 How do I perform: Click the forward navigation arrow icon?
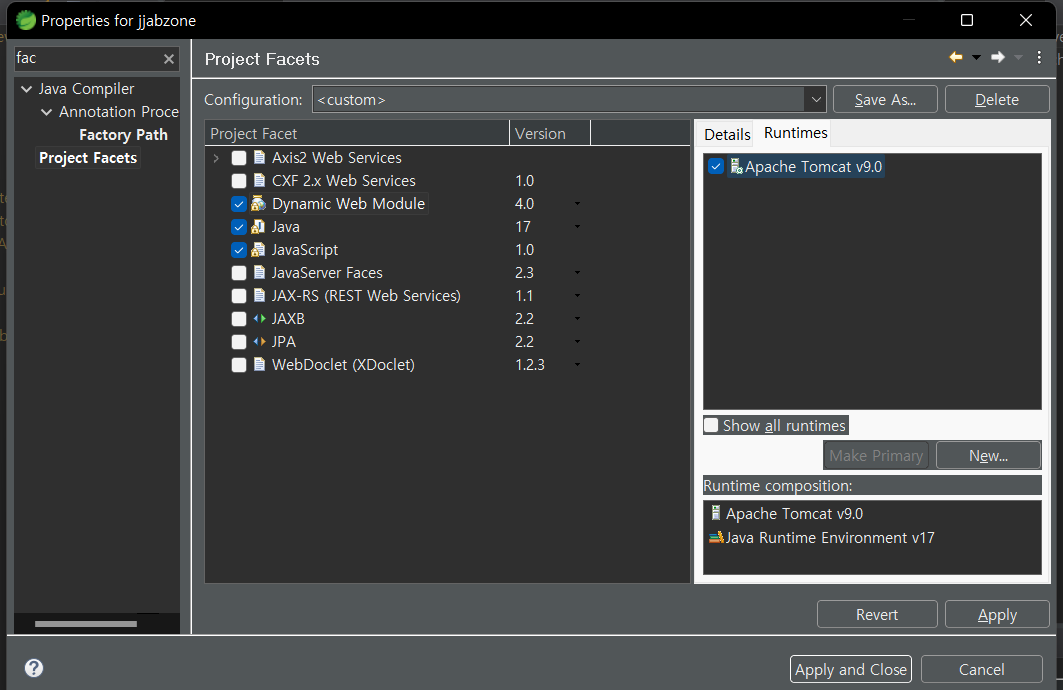tap(997, 58)
